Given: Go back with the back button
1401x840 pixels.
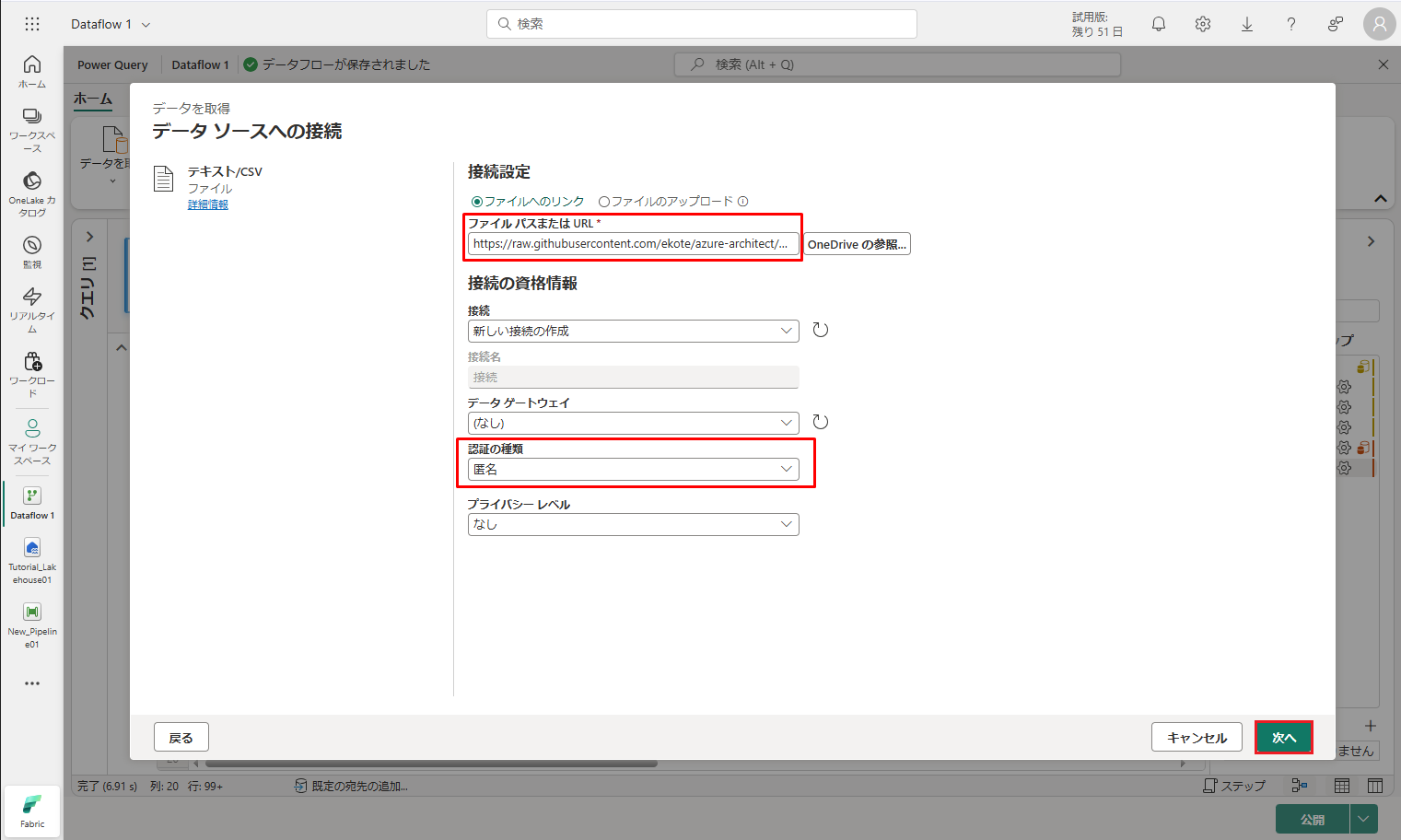Looking at the screenshot, I should coord(181,738).
